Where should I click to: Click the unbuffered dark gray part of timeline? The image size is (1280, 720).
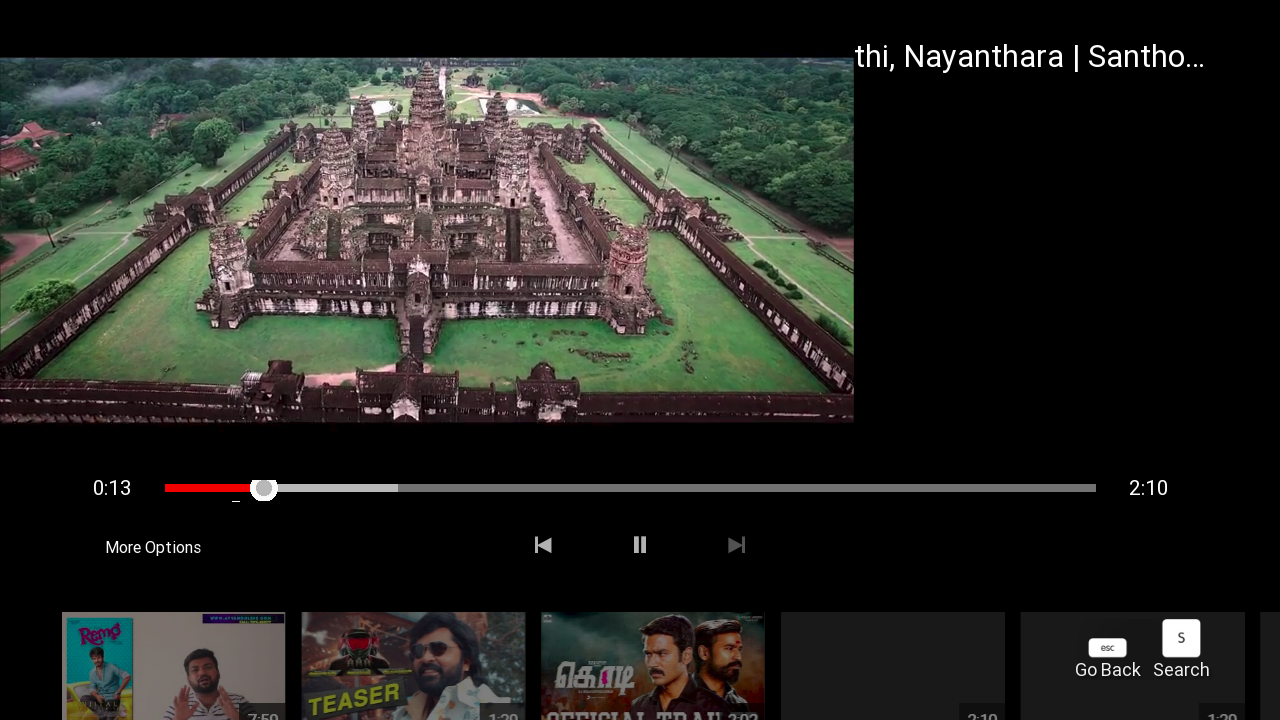pyautogui.click(x=745, y=488)
